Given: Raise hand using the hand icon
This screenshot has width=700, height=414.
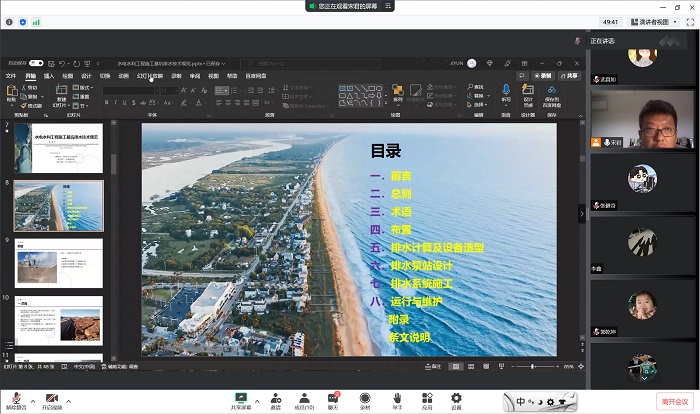Looking at the screenshot, I should pos(396,398).
